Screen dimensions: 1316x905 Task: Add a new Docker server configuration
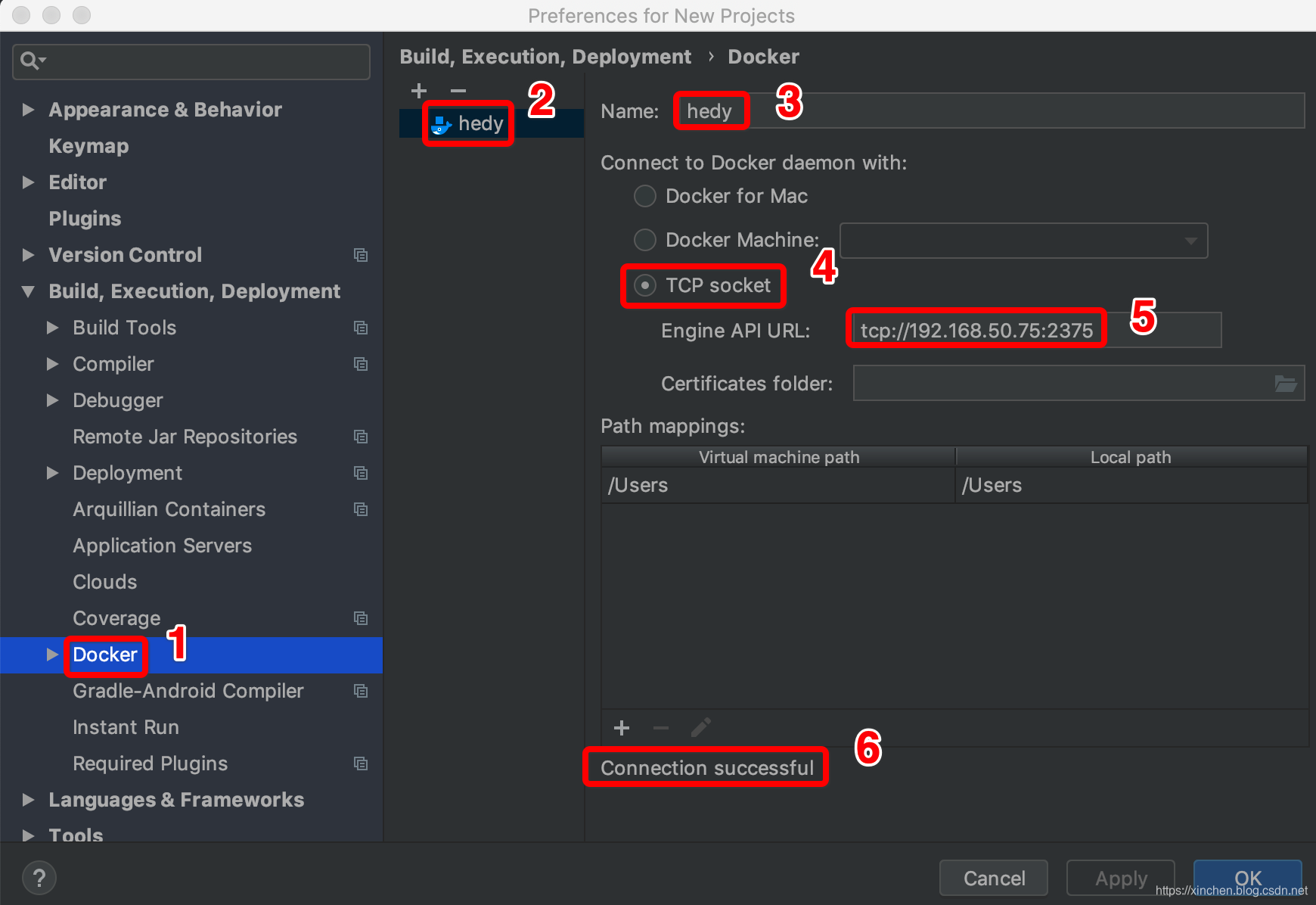[419, 91]
